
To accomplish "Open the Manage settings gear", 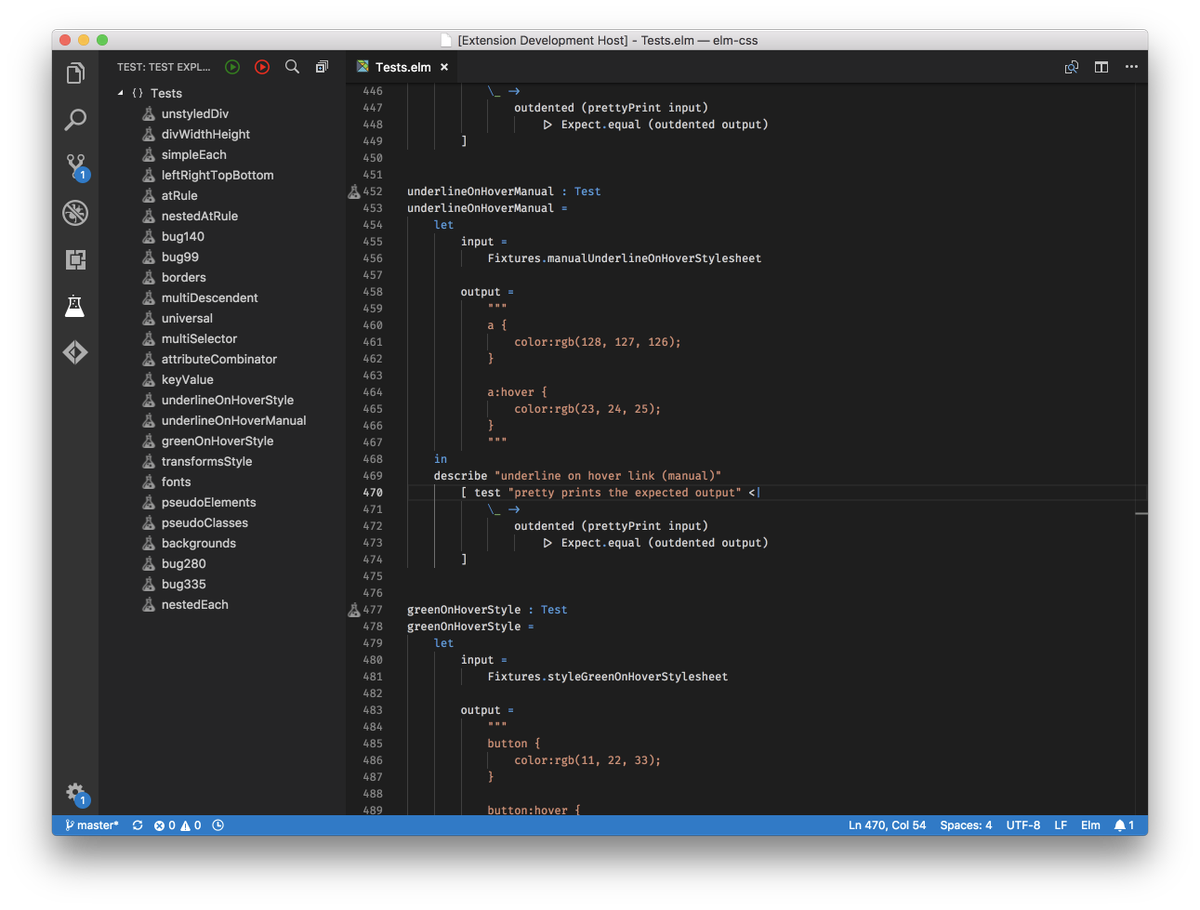I will tap(76, 794).
